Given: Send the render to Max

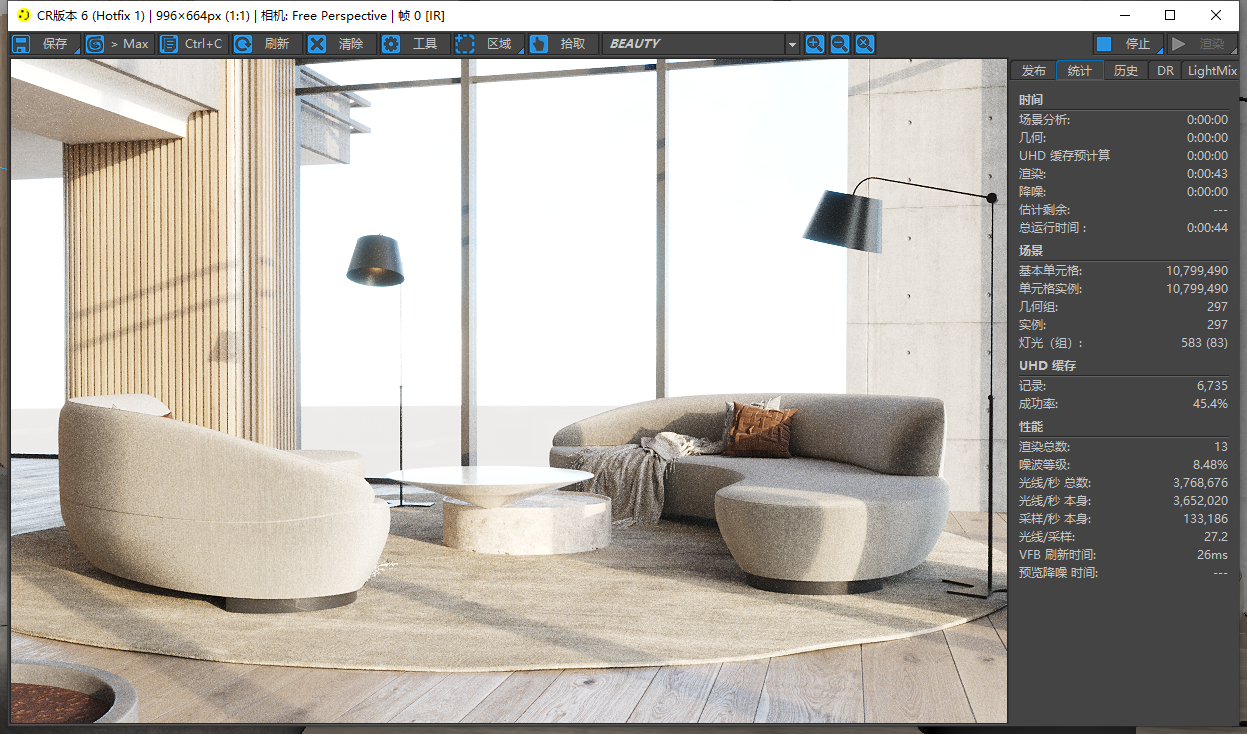Looking at the screenshot, I should (x=117, y=44).
